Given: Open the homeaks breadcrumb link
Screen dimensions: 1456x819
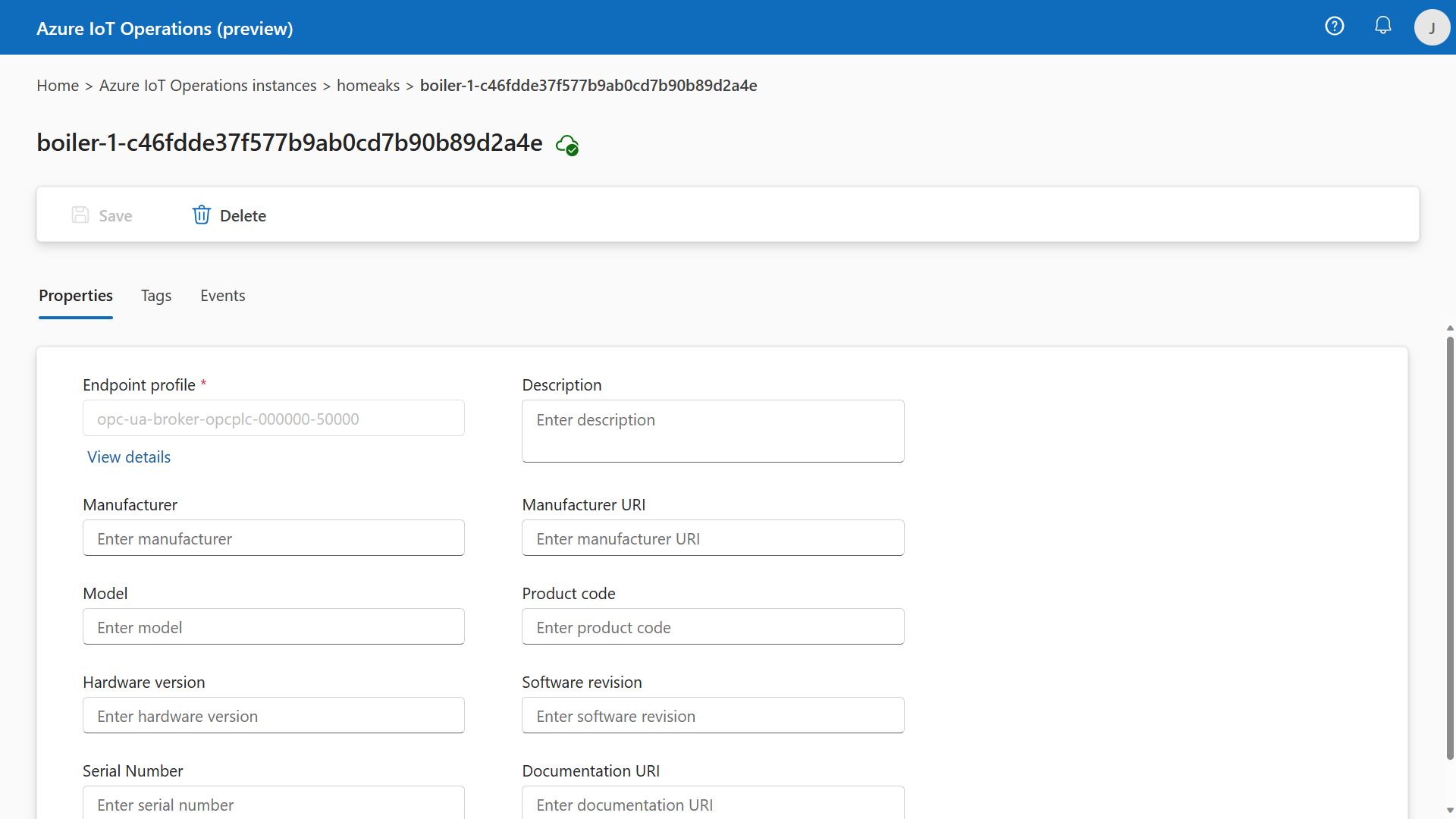Looking at the screenshot, I should click(x=368, y=86).
